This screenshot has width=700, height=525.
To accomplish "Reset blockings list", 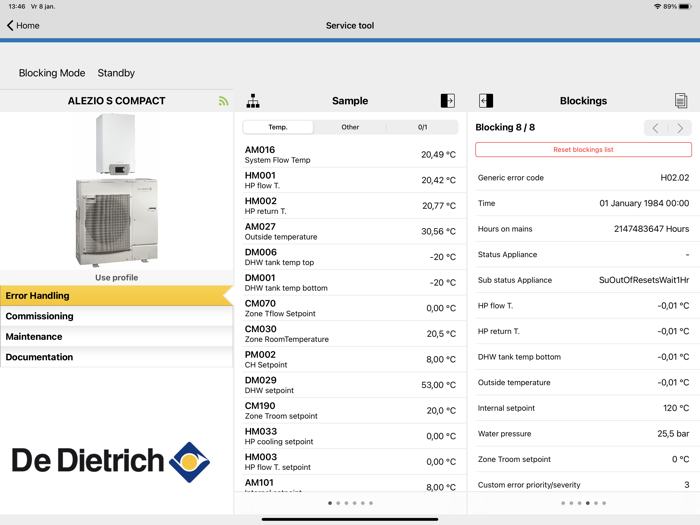I will [583, 150].
